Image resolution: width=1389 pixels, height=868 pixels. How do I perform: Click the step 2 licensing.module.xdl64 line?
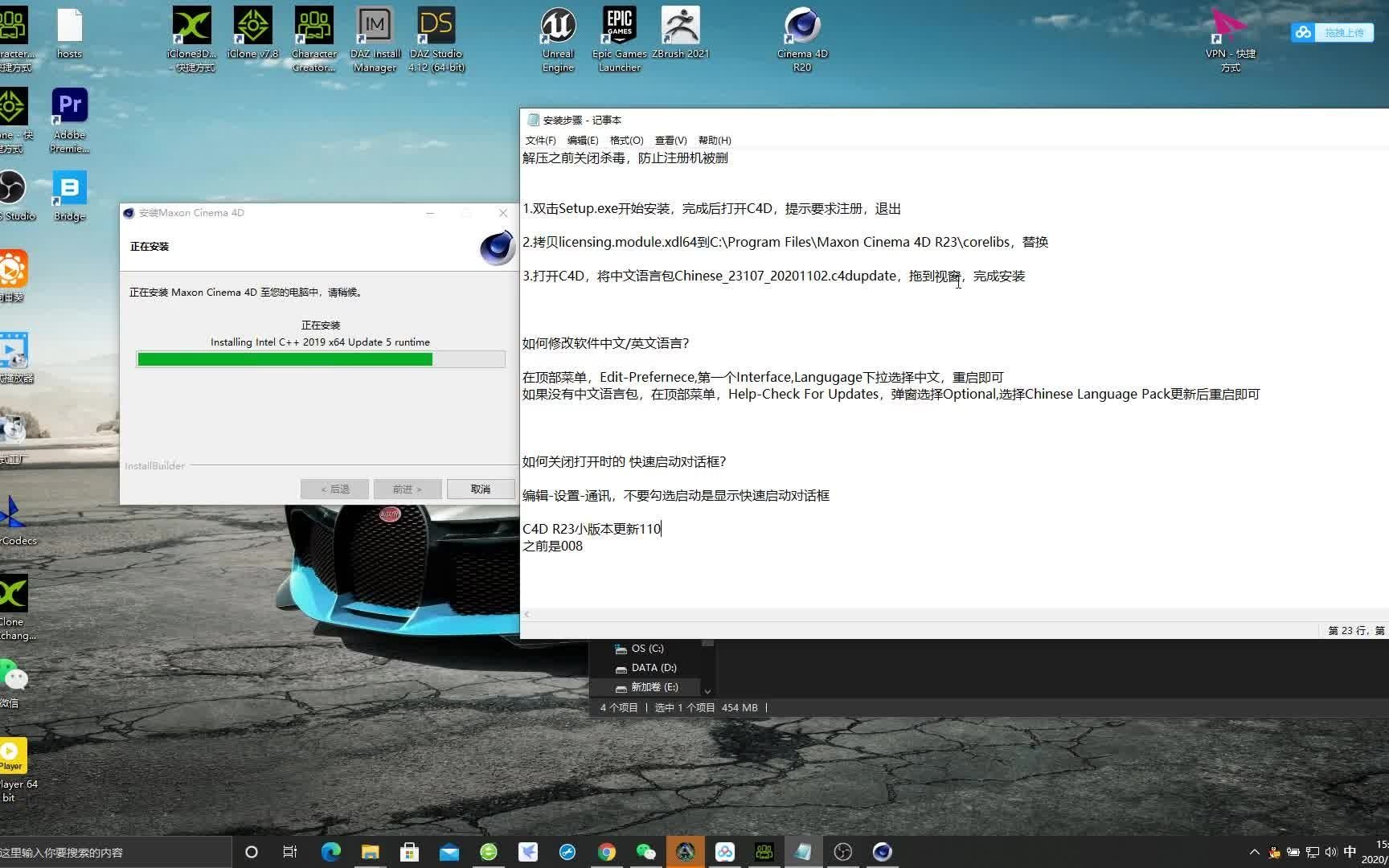click(x=785, y=242)
